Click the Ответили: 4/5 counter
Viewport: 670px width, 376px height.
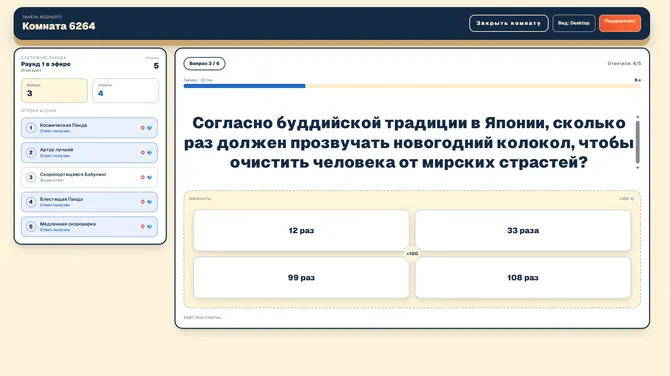coord(624,63)
